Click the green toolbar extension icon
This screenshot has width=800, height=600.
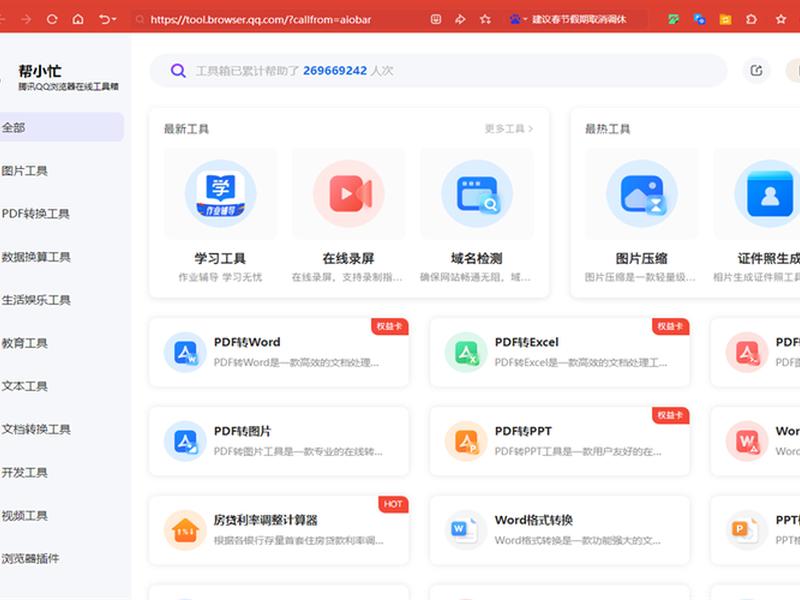click(x=674, y=19)
